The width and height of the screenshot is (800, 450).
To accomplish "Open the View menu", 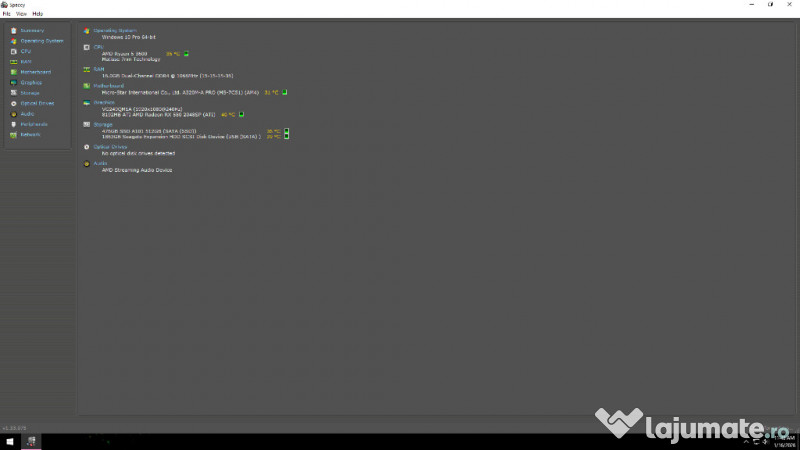I will pyautogui.click(x=21, y=14).
